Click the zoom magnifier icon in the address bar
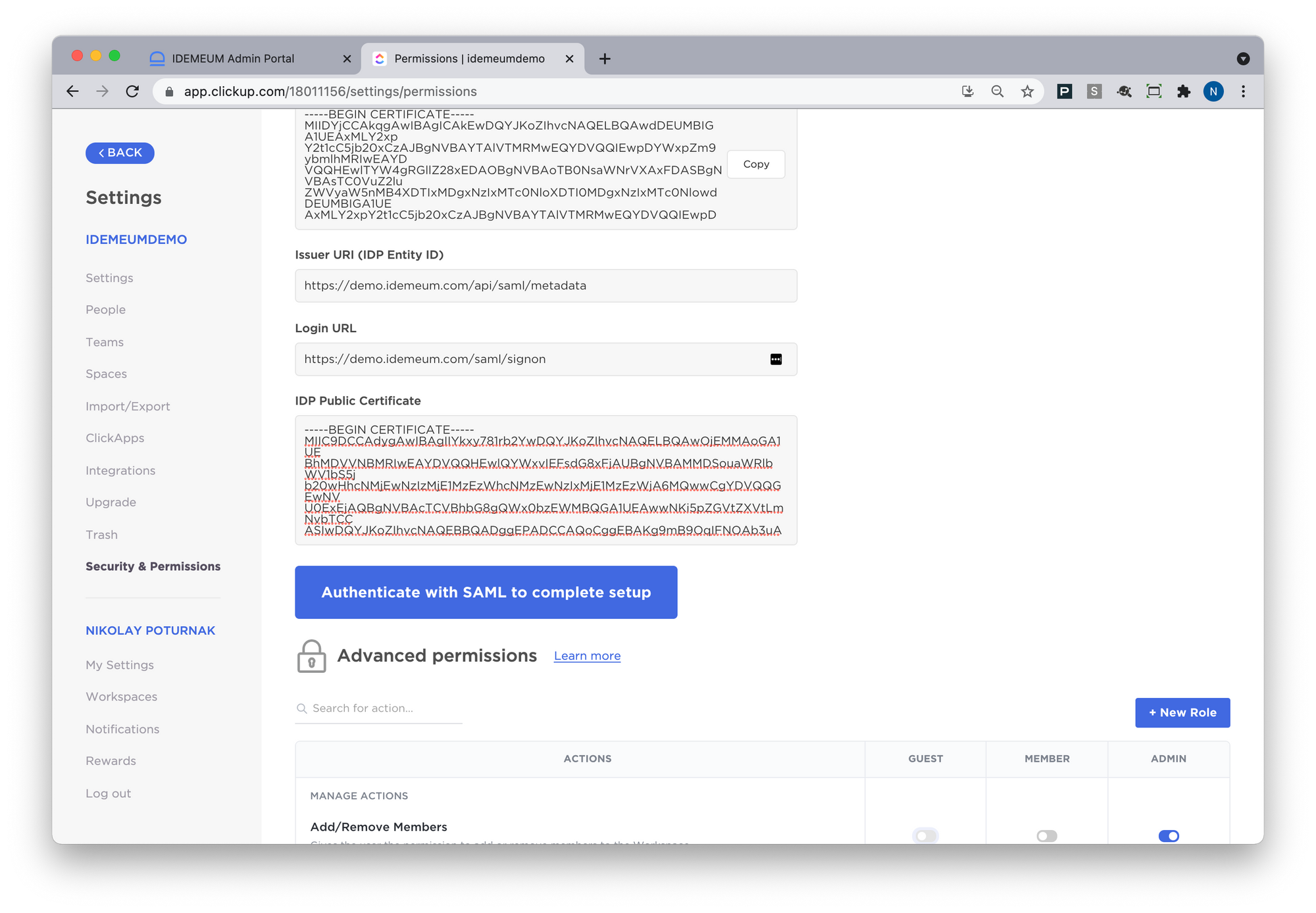This screenshot has width=1316, height=913. (x=998, y=91)
